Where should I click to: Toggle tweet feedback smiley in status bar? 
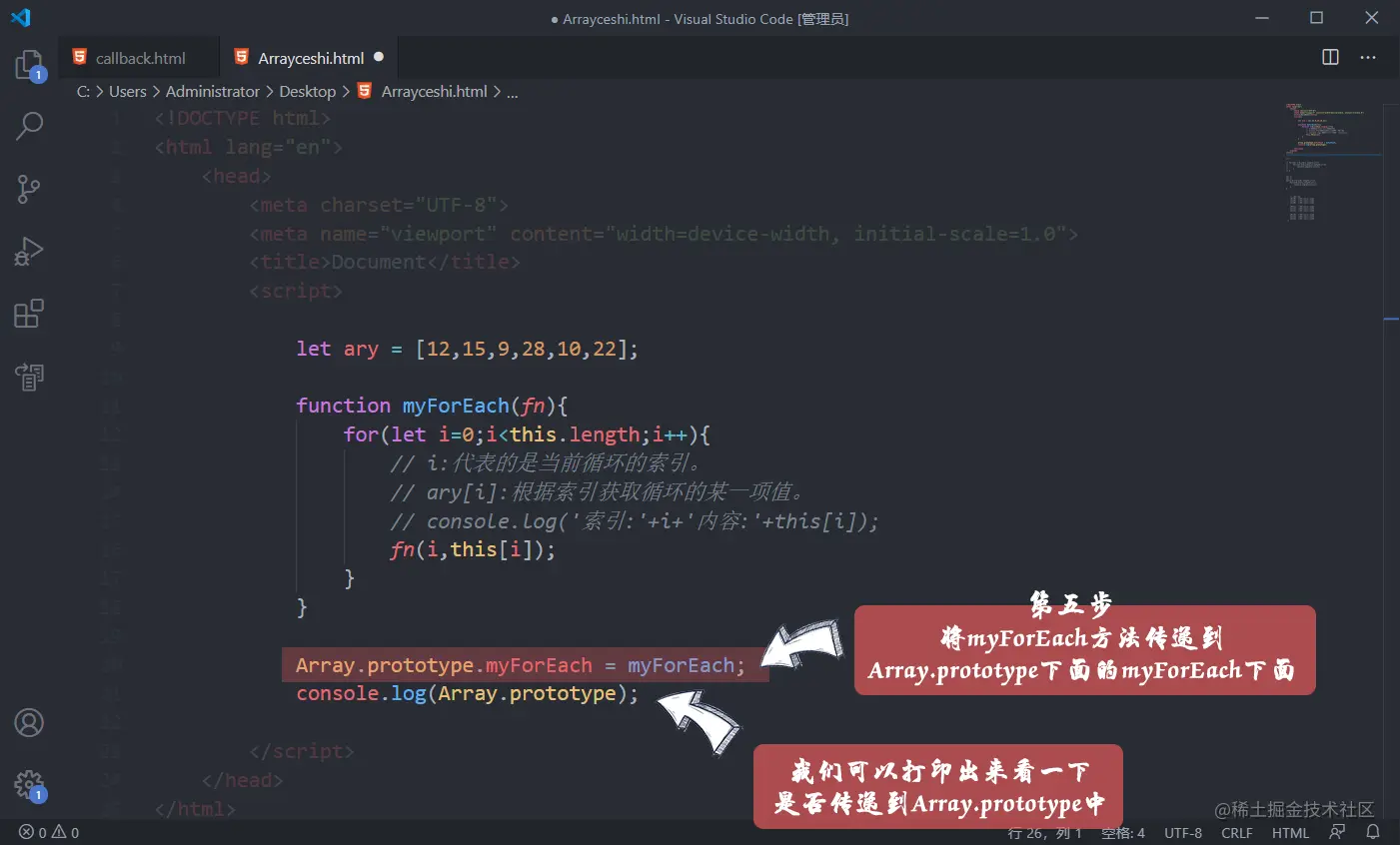1338,831
